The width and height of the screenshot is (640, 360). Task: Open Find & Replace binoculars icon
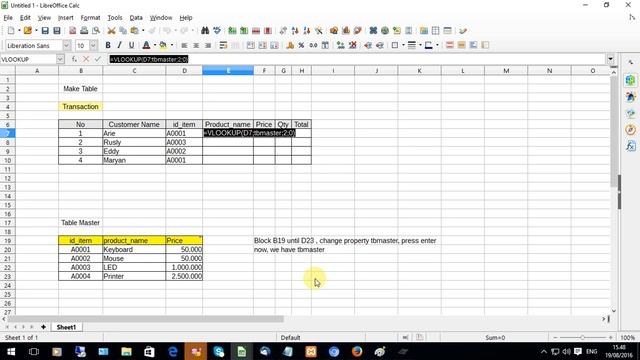tap(205, 31)
